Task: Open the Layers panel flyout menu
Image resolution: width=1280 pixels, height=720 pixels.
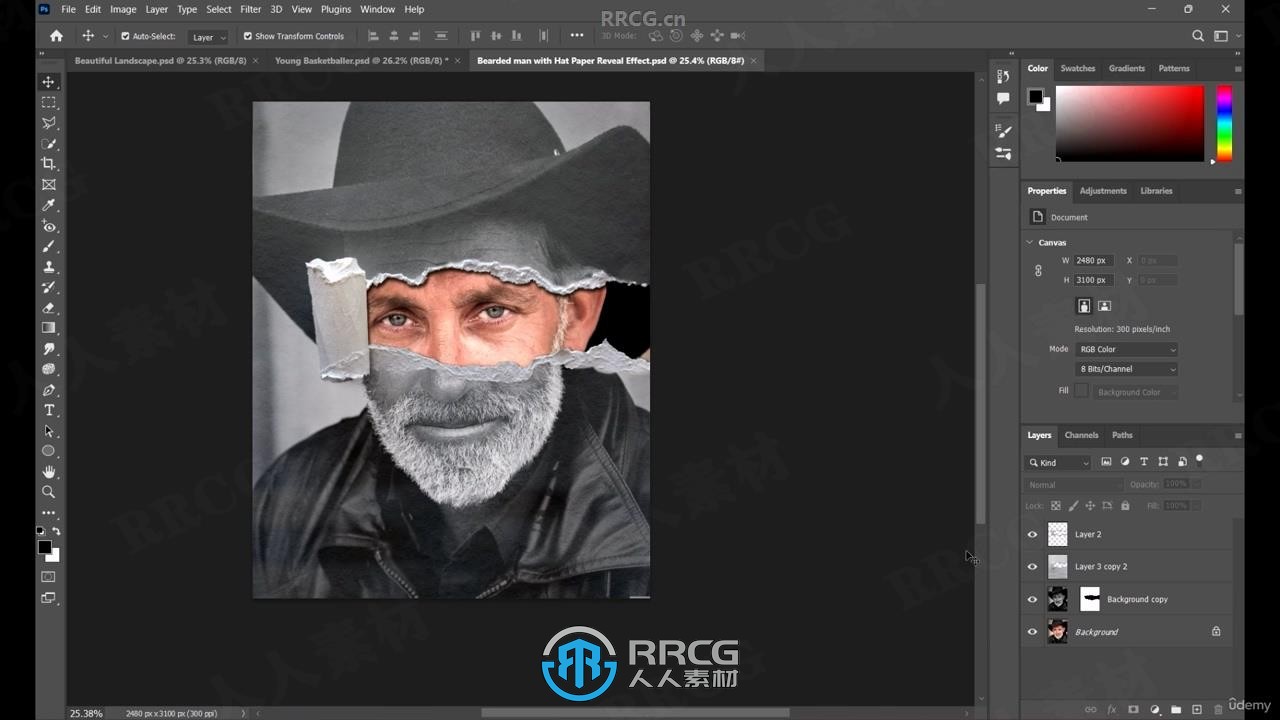Action: [1238, 436]
